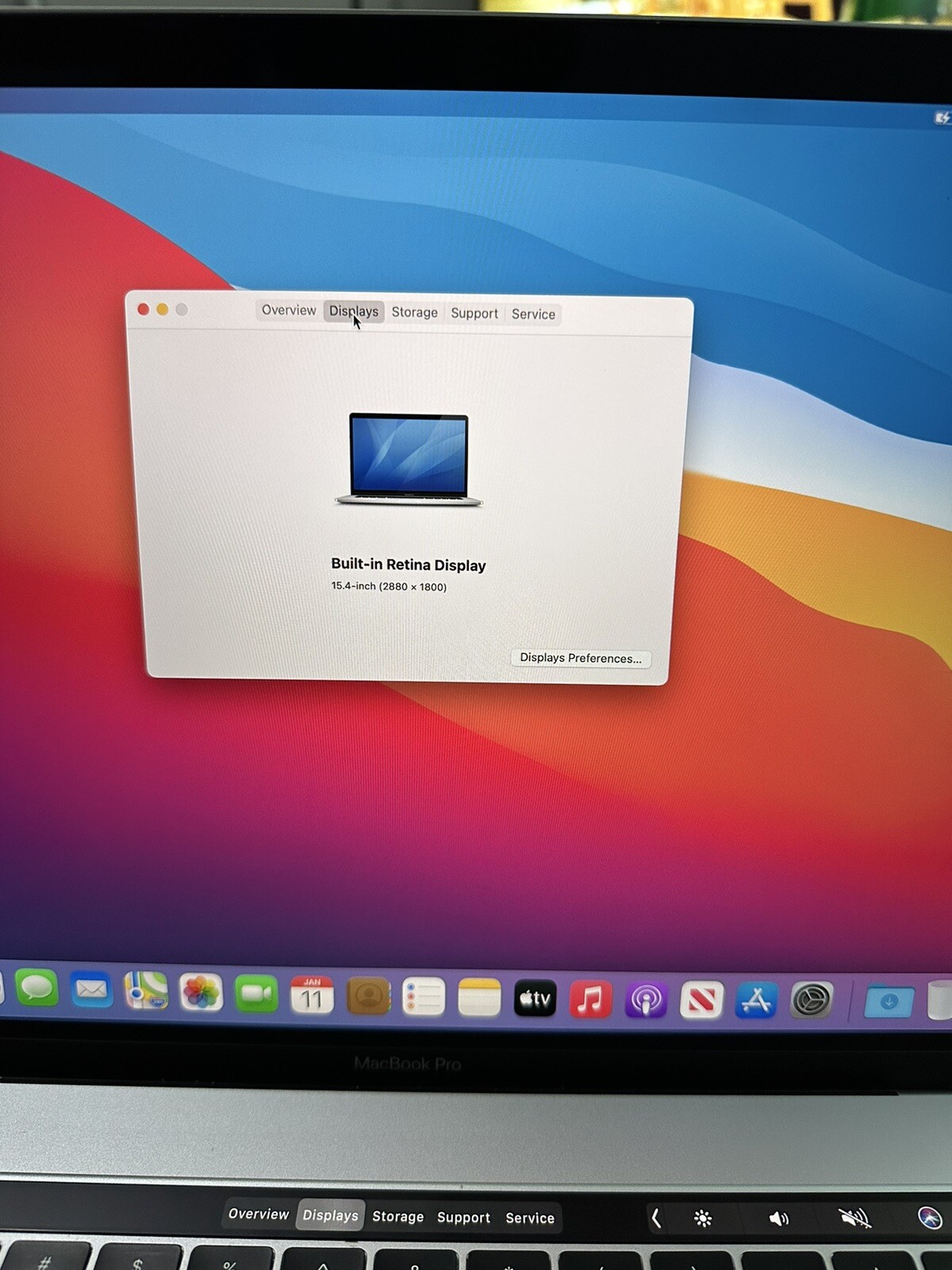Open System Preferences from Dock
This screenshot has width=952, height=1270.
pyautogui.click(x=812, y=1000)
